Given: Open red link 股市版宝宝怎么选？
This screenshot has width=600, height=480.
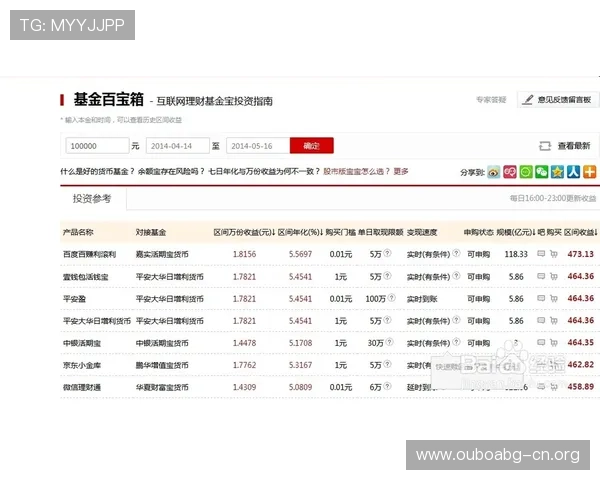Looking at the screenshot, I should coord(356,171).
